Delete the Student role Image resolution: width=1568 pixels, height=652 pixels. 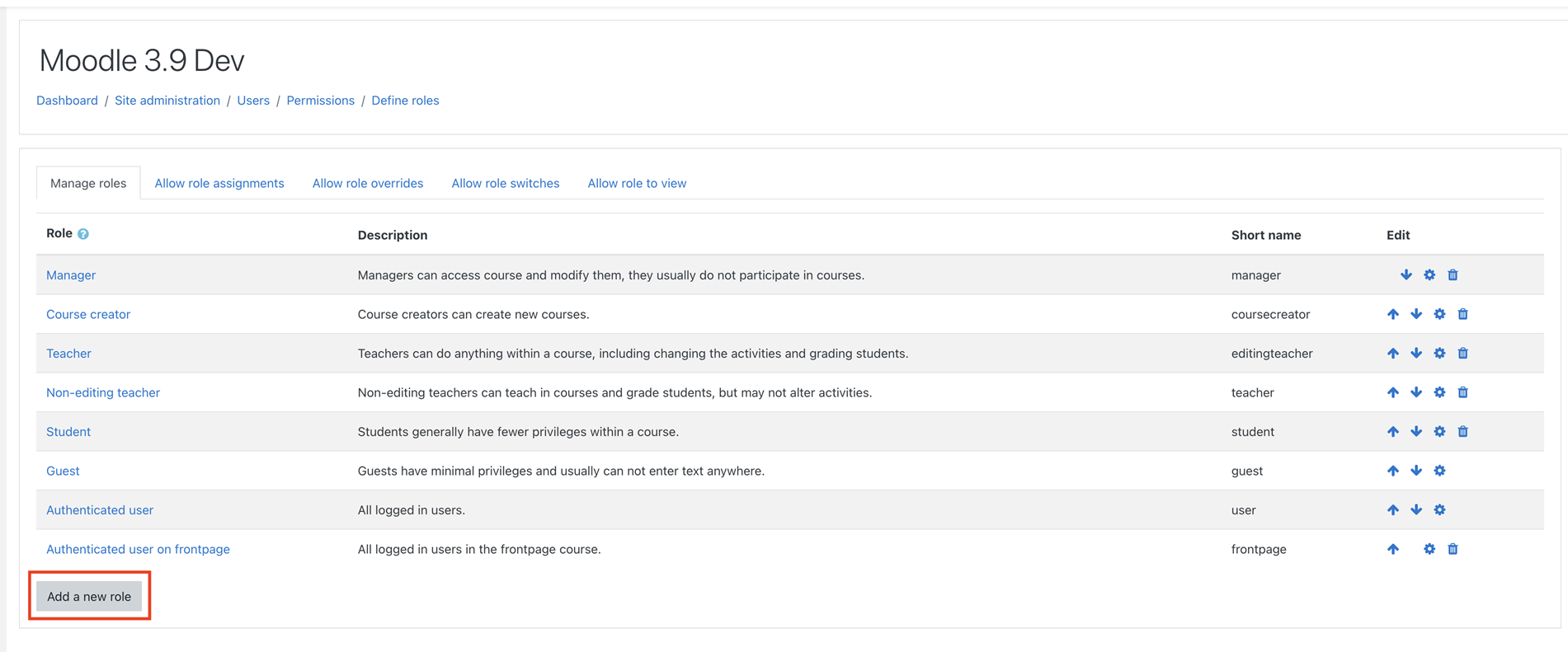(x=1462, y=431)
